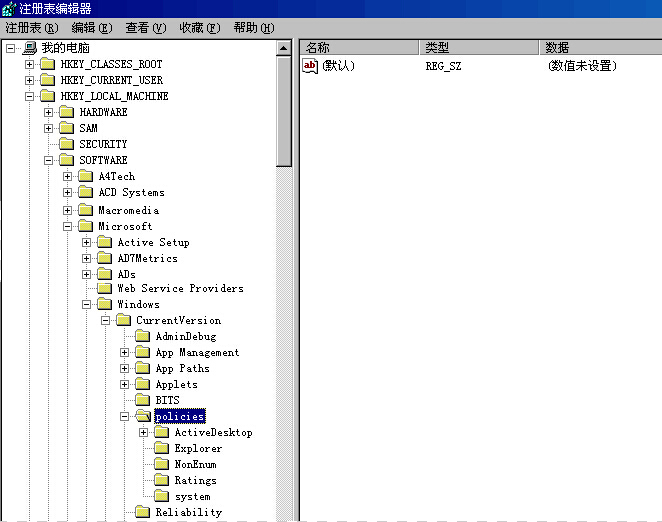The width and height of the screenshot is (662, 522).
Task: Click the tree pane scroll up arrow
Action: click(x=284, y=47)
